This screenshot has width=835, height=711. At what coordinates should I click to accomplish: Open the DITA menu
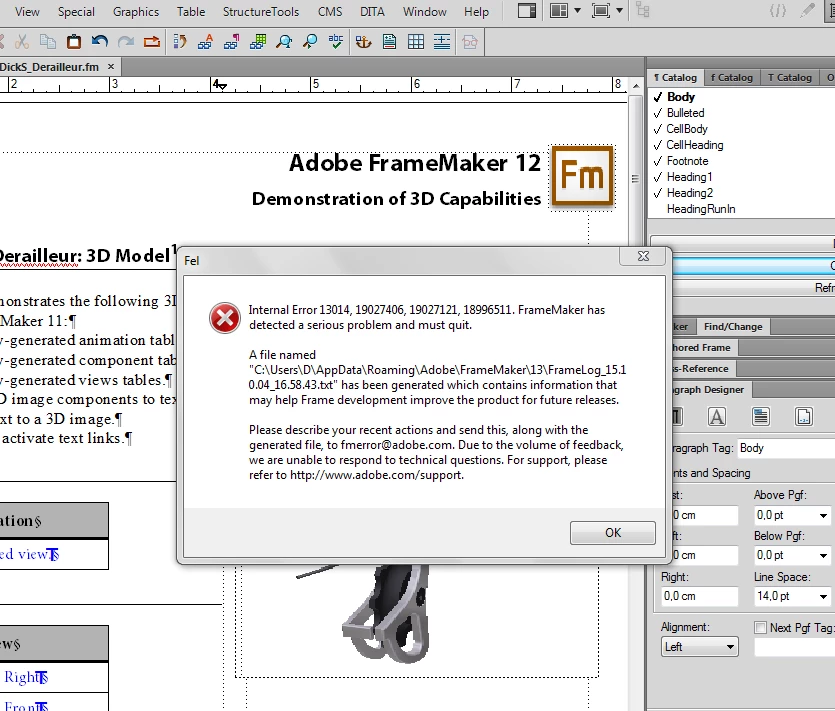click(372, 12)
